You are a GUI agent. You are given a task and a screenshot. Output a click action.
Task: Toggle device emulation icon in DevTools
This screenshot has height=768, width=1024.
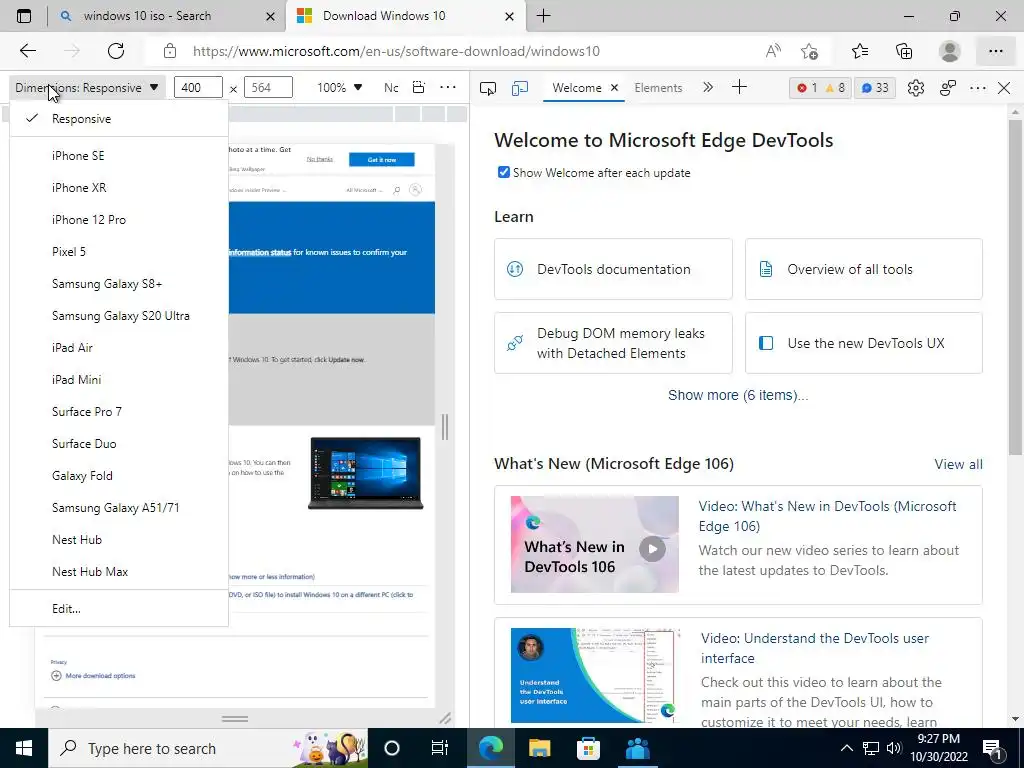(x=520, y=88)
